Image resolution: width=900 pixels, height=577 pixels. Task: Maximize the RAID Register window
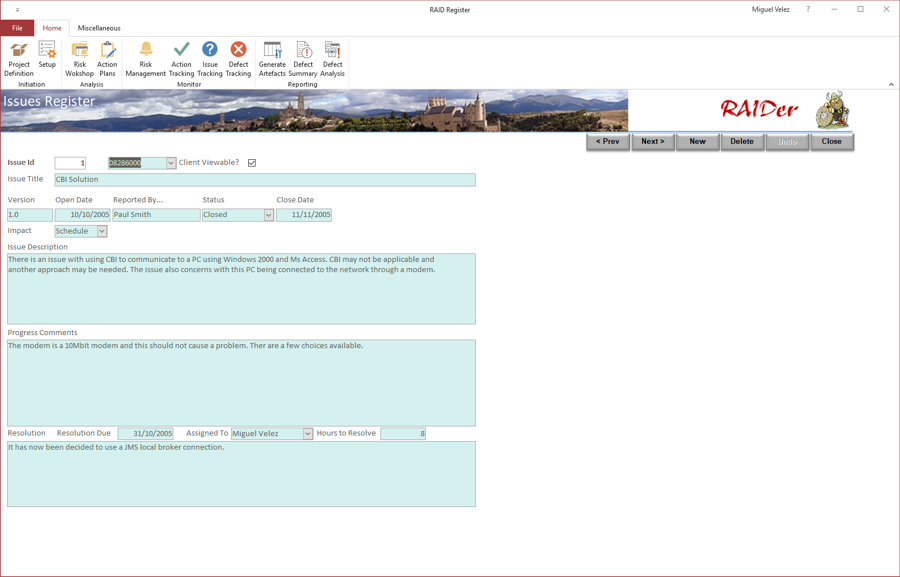(x=860, y=9)
